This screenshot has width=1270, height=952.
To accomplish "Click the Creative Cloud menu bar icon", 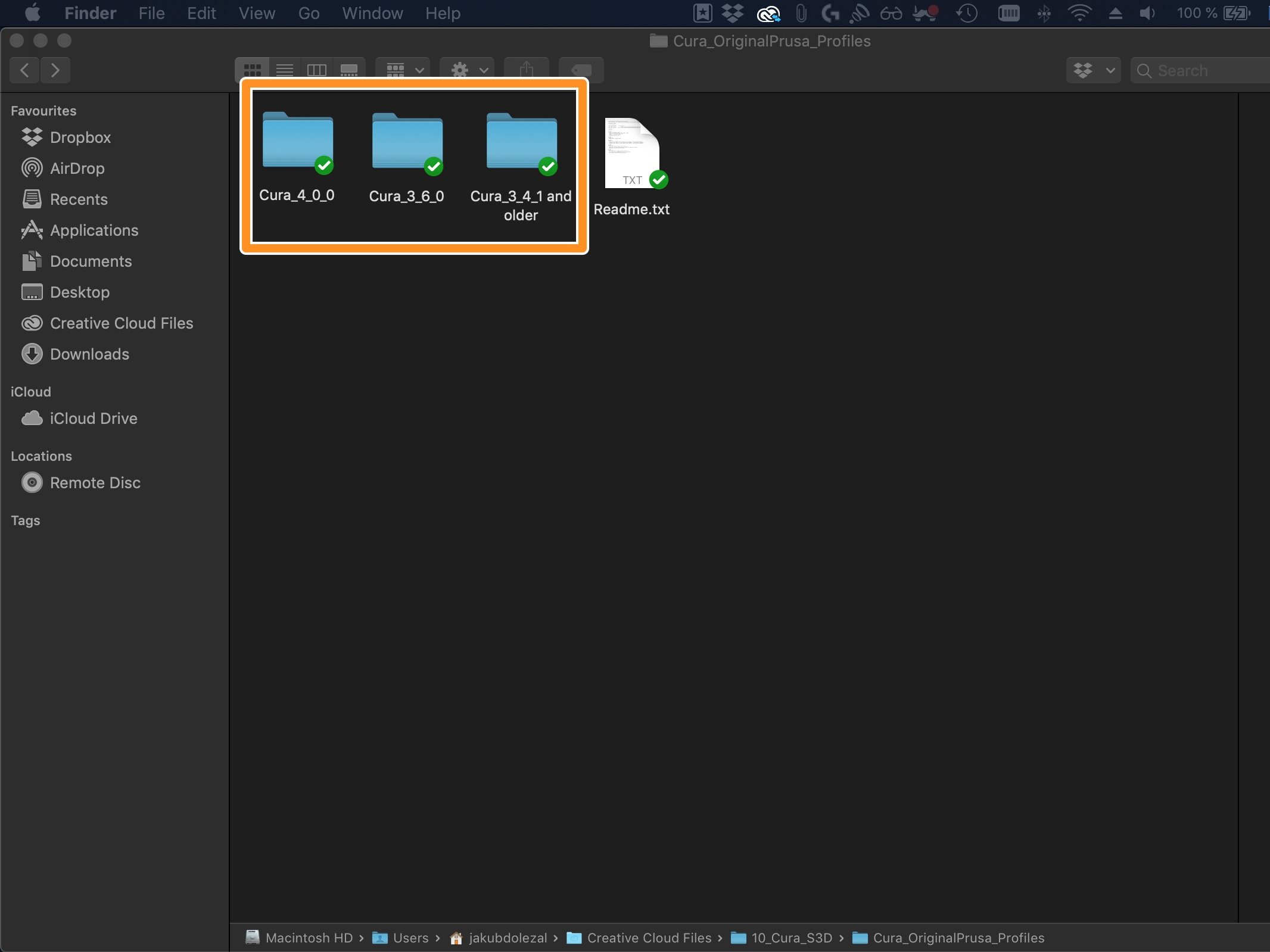I will 768,13.
